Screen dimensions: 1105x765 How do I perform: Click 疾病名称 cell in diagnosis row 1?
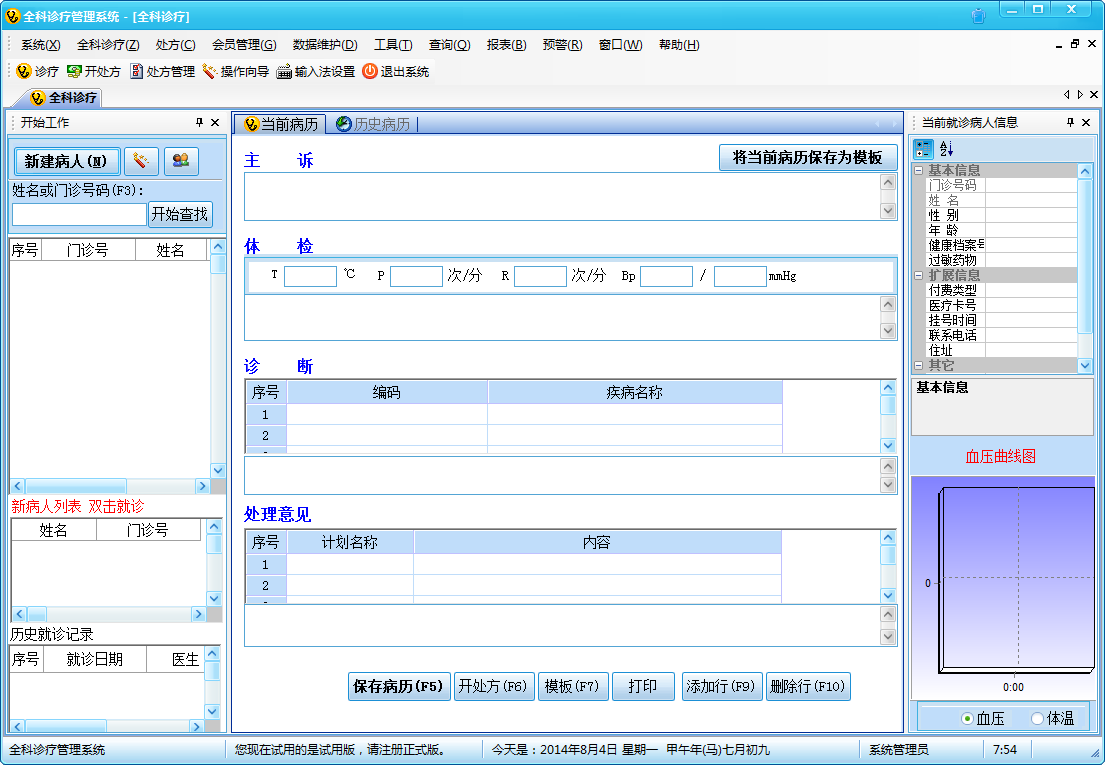coord(635,414)
